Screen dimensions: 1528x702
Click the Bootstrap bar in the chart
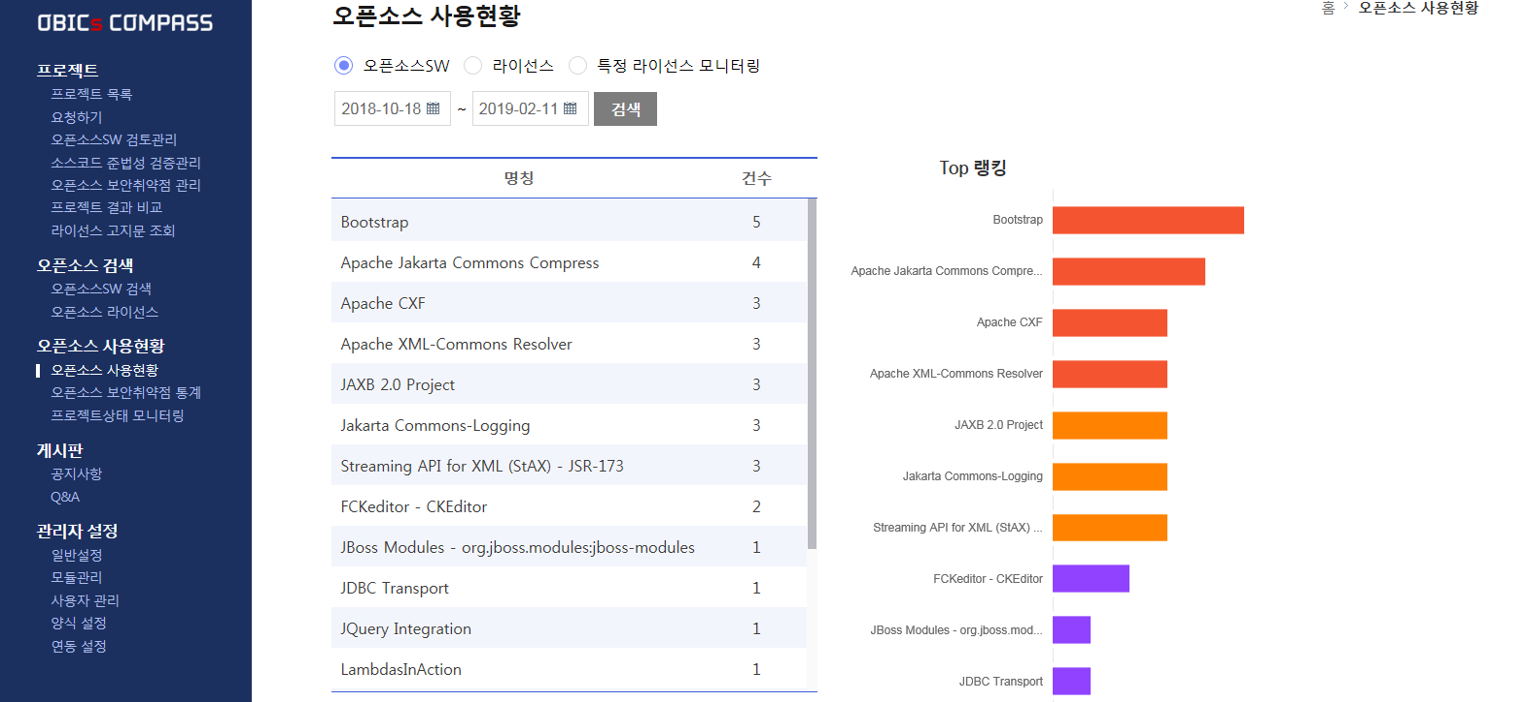coord(1148,220)
